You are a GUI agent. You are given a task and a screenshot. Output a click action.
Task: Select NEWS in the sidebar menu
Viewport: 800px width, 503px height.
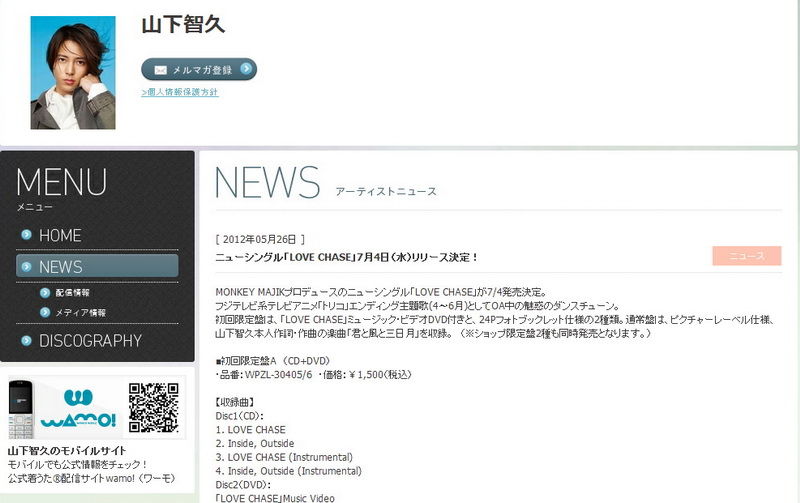[x=97, y=266]
